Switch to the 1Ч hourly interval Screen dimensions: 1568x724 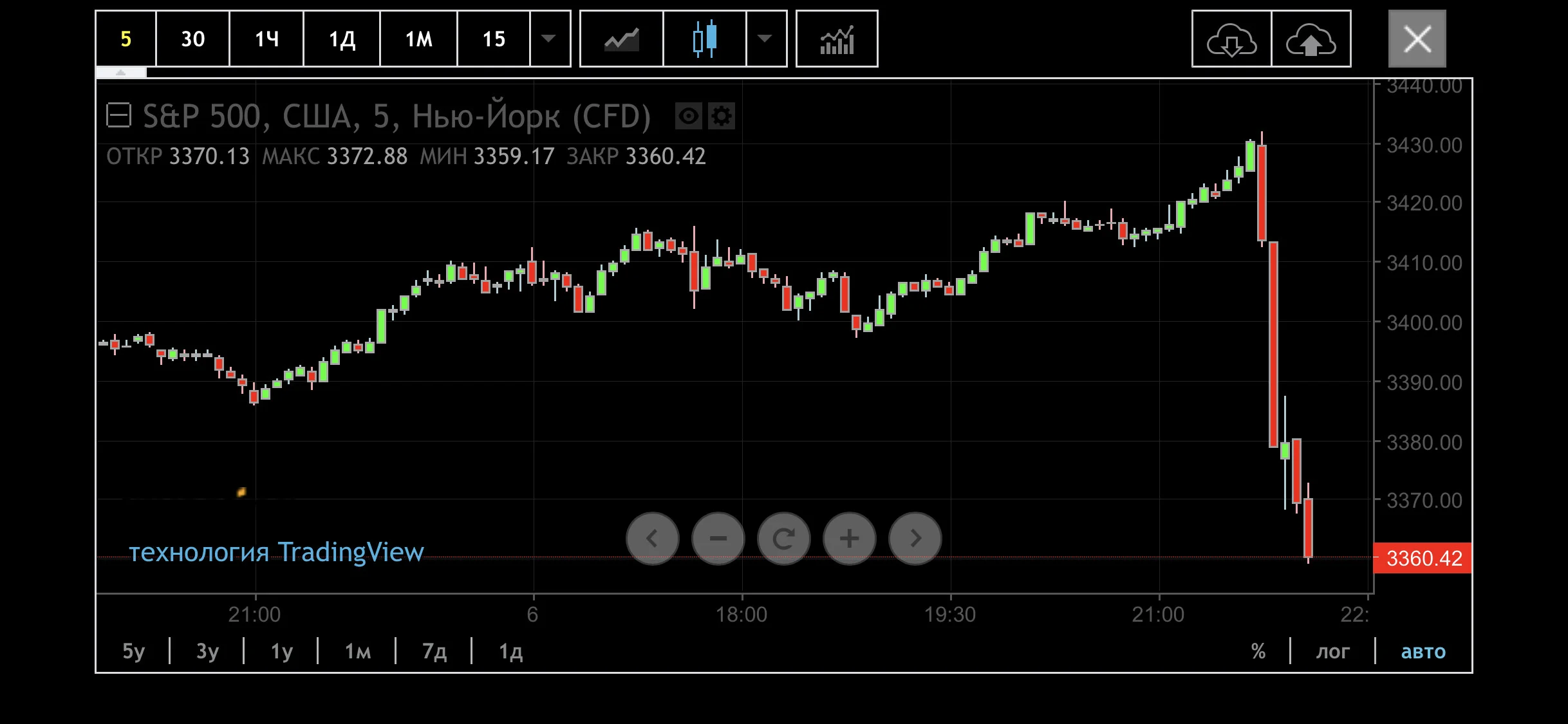click(266, 39)
